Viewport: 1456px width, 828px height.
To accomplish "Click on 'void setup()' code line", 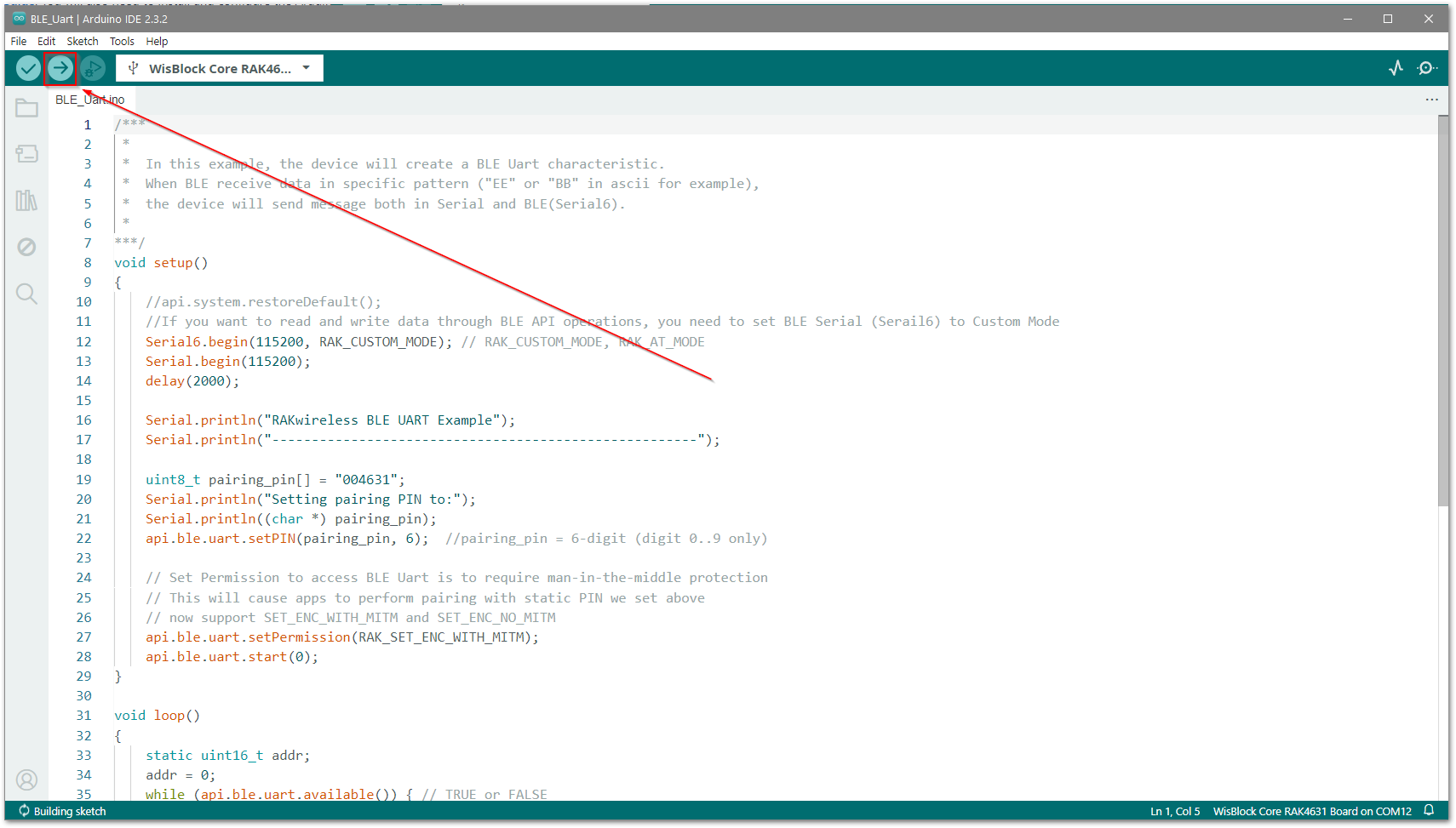I will point(161,263).
